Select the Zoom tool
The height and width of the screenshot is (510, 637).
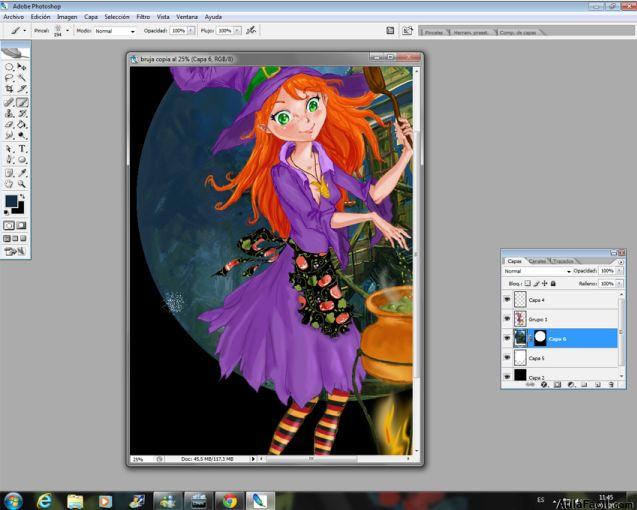[22, 184]
